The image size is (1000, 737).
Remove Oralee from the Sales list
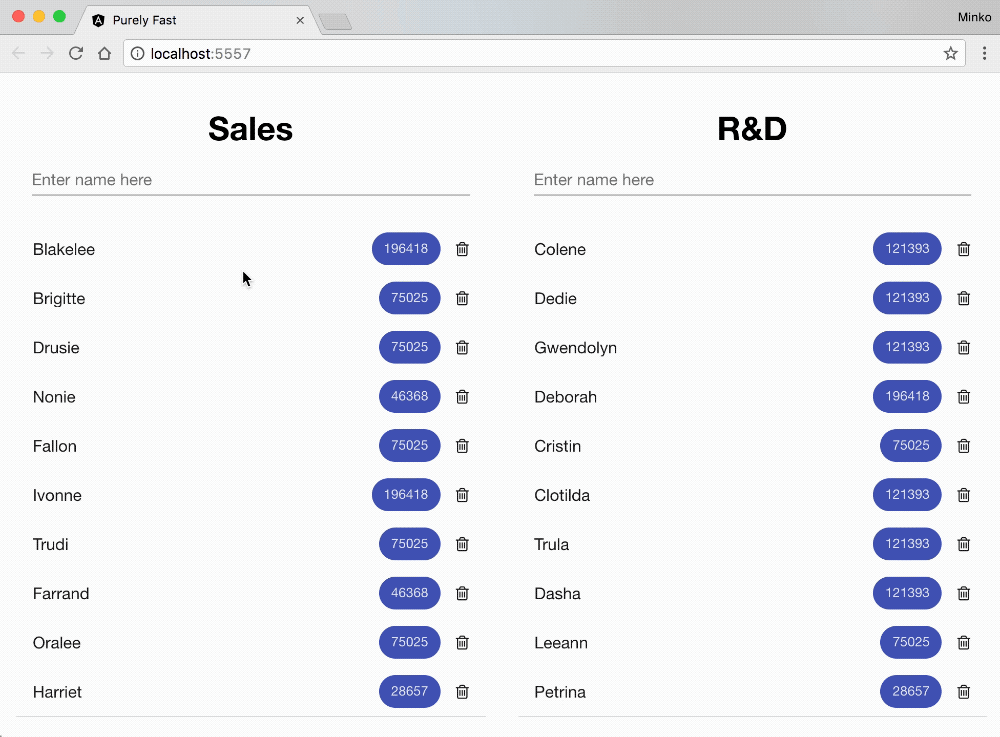click(x=462, y=643)
